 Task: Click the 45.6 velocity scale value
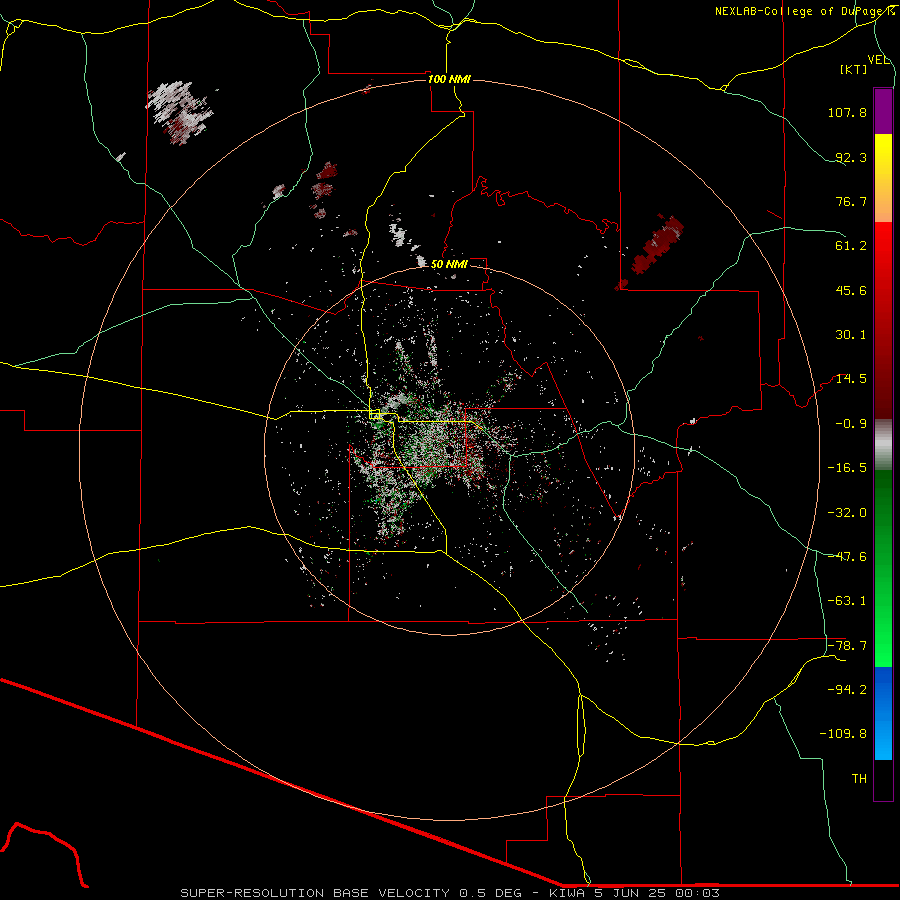851,290
